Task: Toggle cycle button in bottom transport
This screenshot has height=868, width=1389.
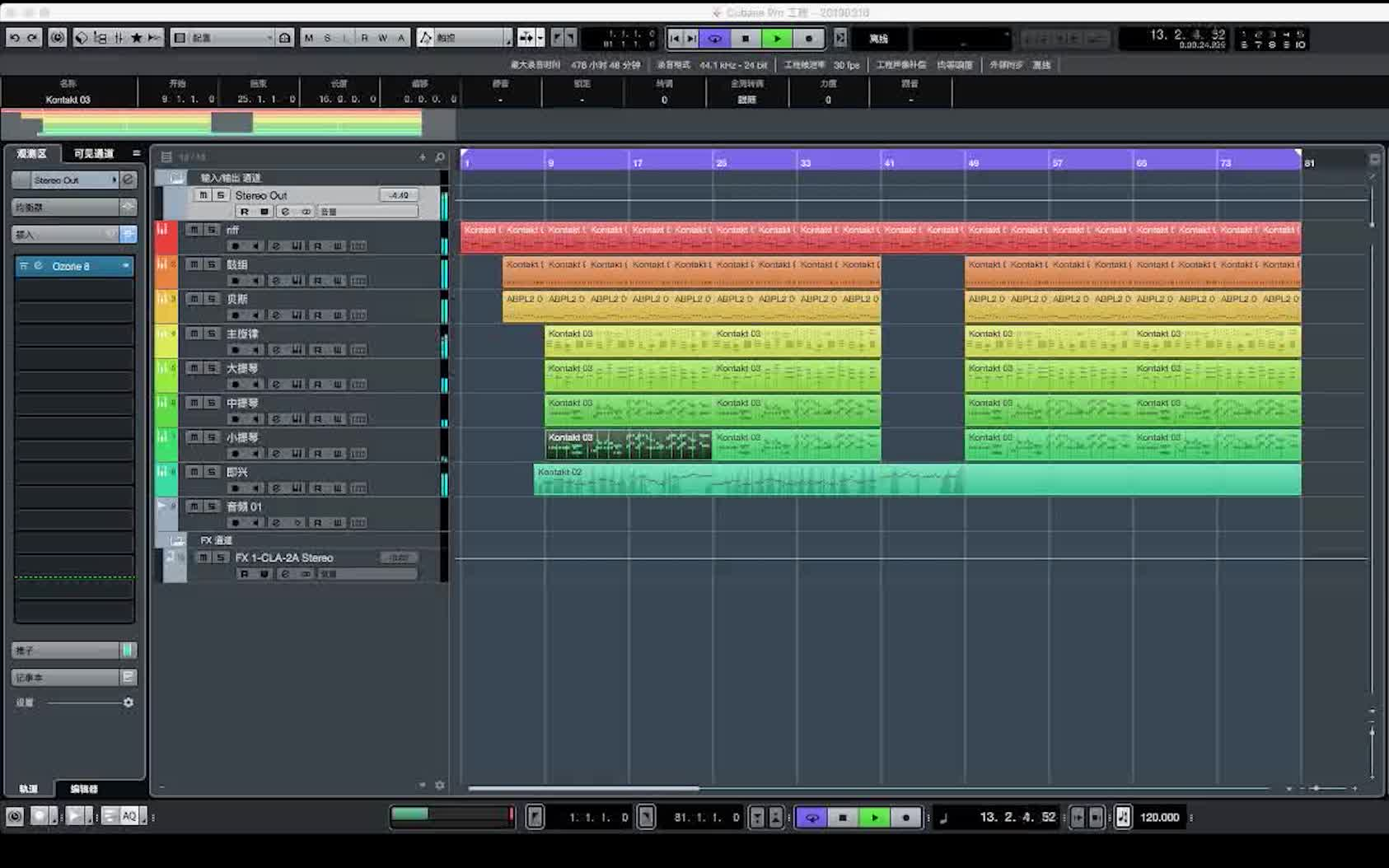Action: [811, 817]
